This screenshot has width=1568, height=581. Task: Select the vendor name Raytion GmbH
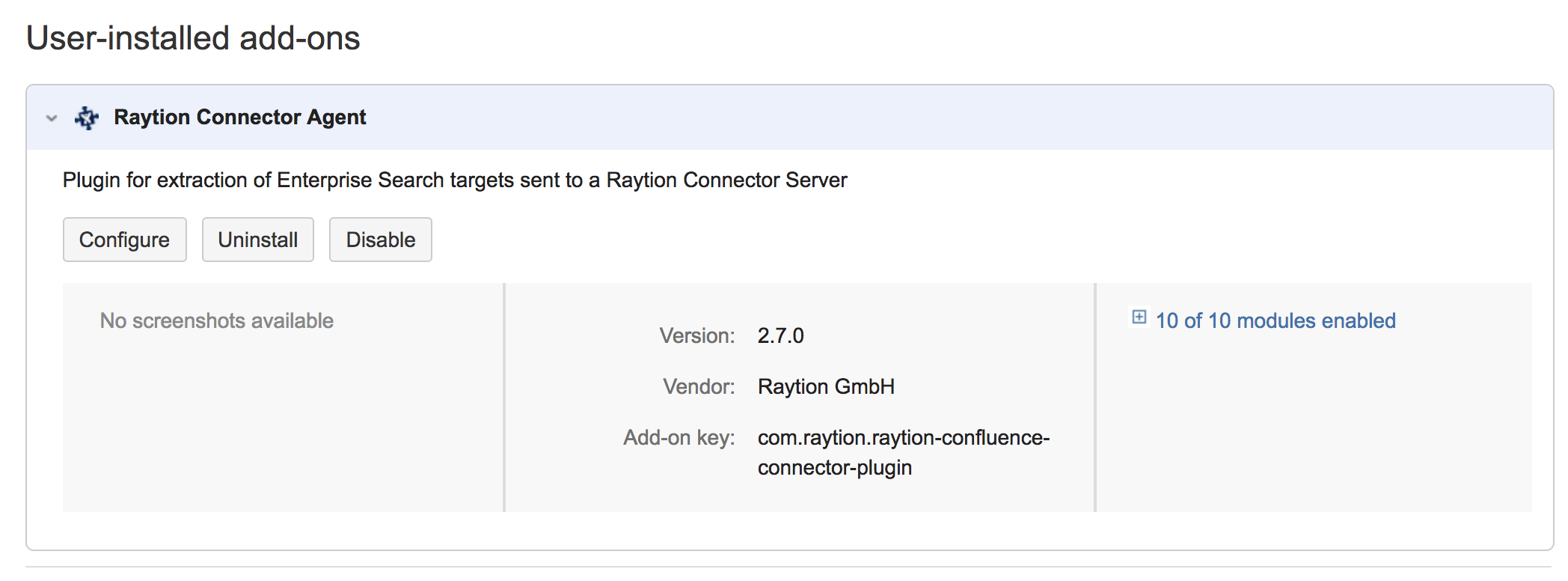pyautogui.click(x=826, y=386)
